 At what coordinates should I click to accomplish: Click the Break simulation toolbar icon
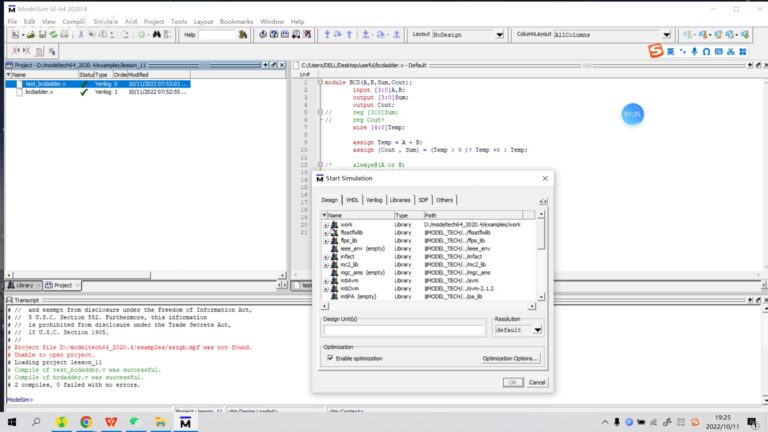click(x=307, y=34)
